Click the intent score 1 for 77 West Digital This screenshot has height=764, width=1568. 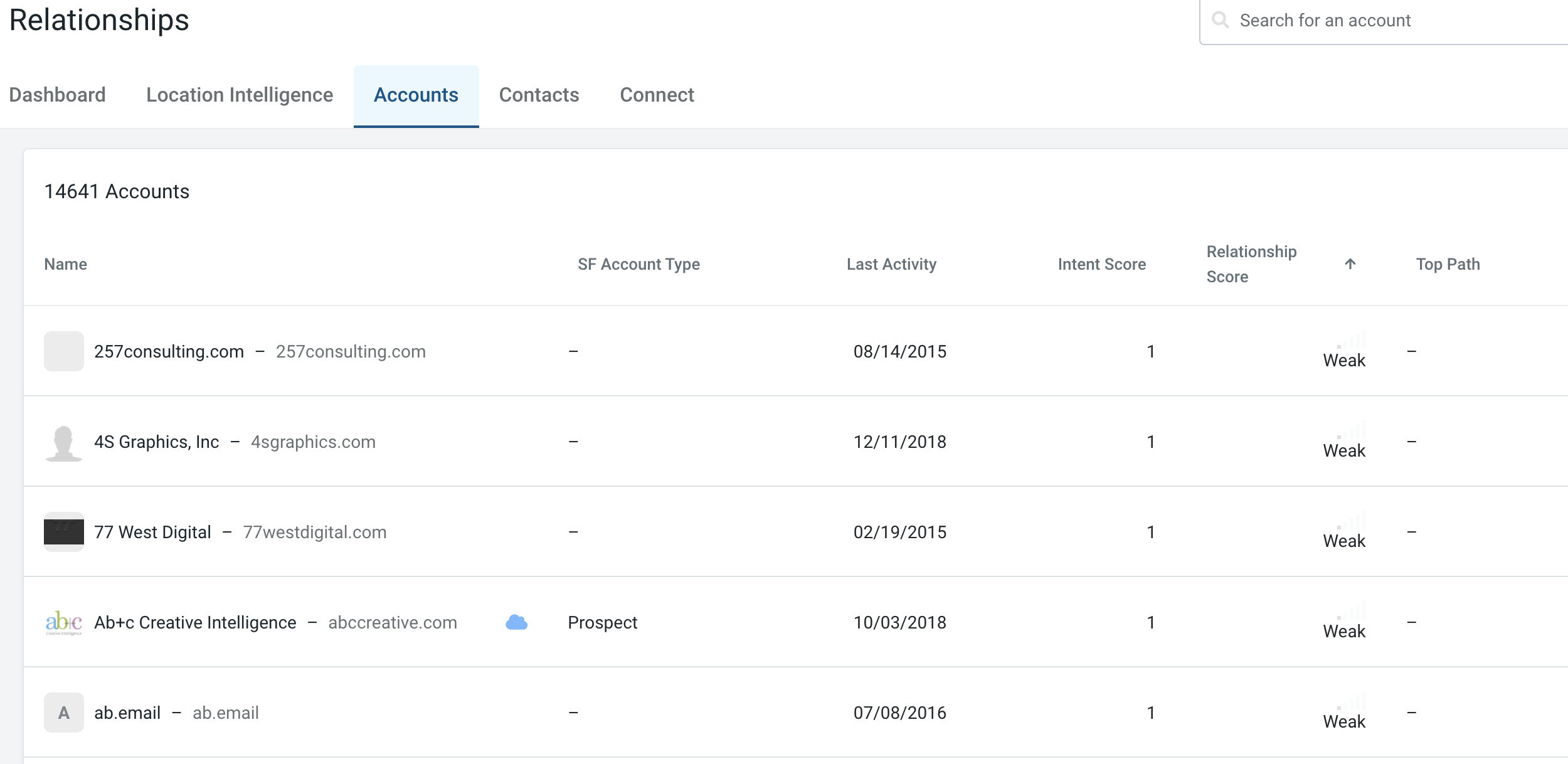(1151, 533)
